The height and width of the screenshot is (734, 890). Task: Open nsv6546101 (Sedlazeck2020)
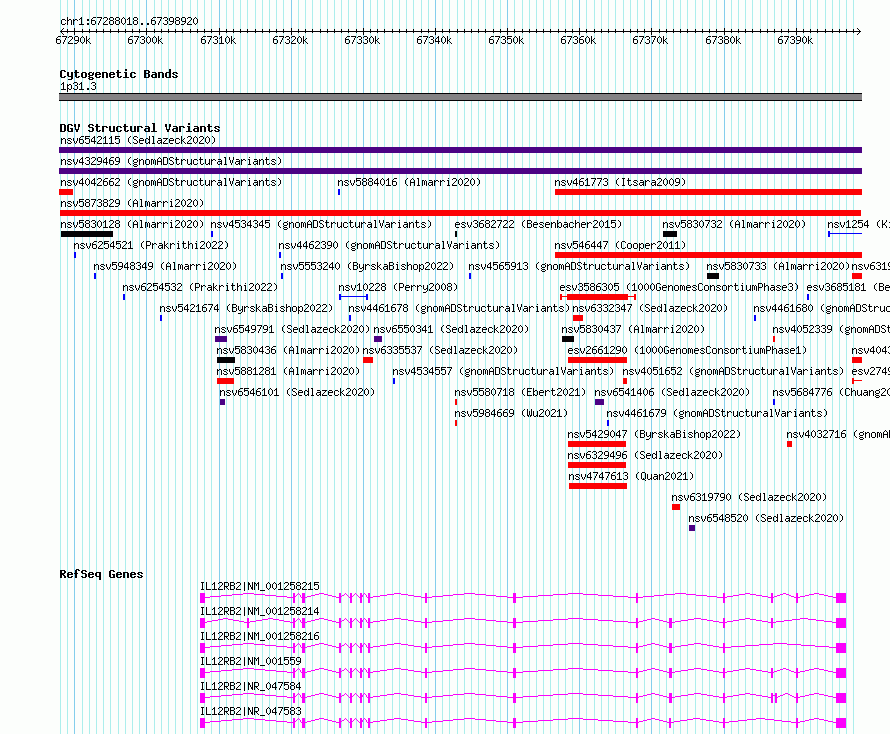pyautogui.click(x=297, y=392)
